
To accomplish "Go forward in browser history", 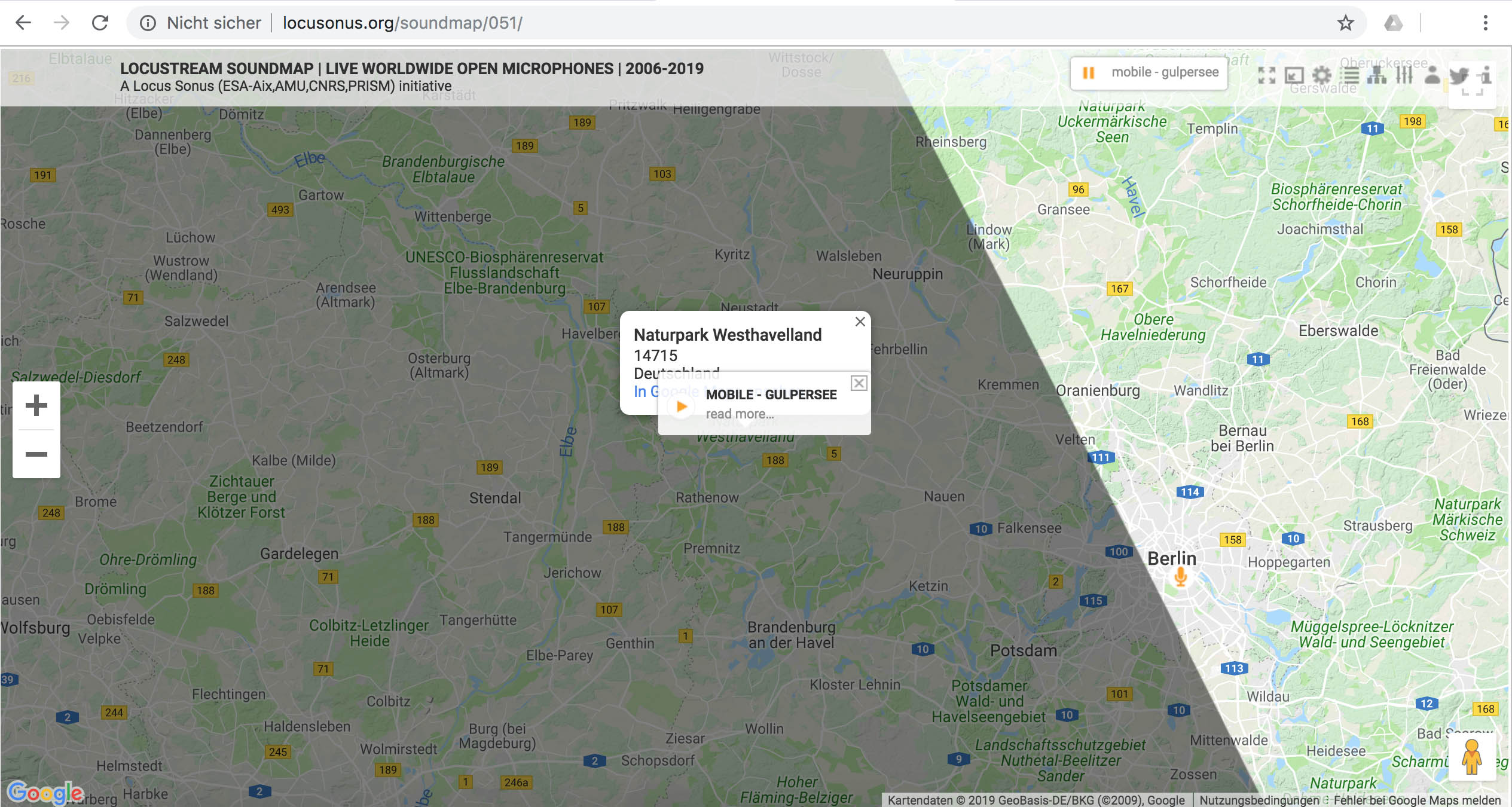I will point(62,23).
